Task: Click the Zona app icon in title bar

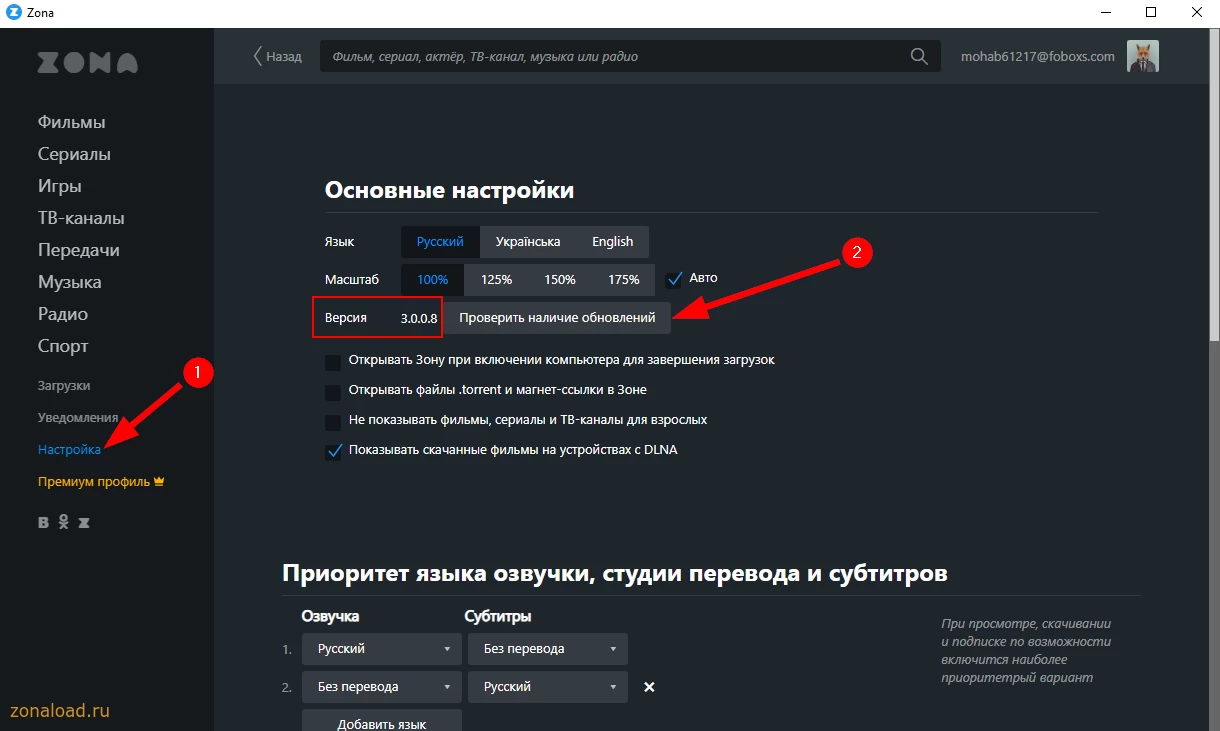Action: (13, 12)
